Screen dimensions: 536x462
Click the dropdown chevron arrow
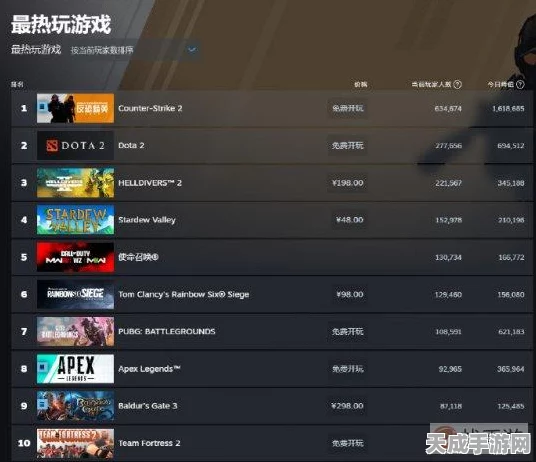192,50
